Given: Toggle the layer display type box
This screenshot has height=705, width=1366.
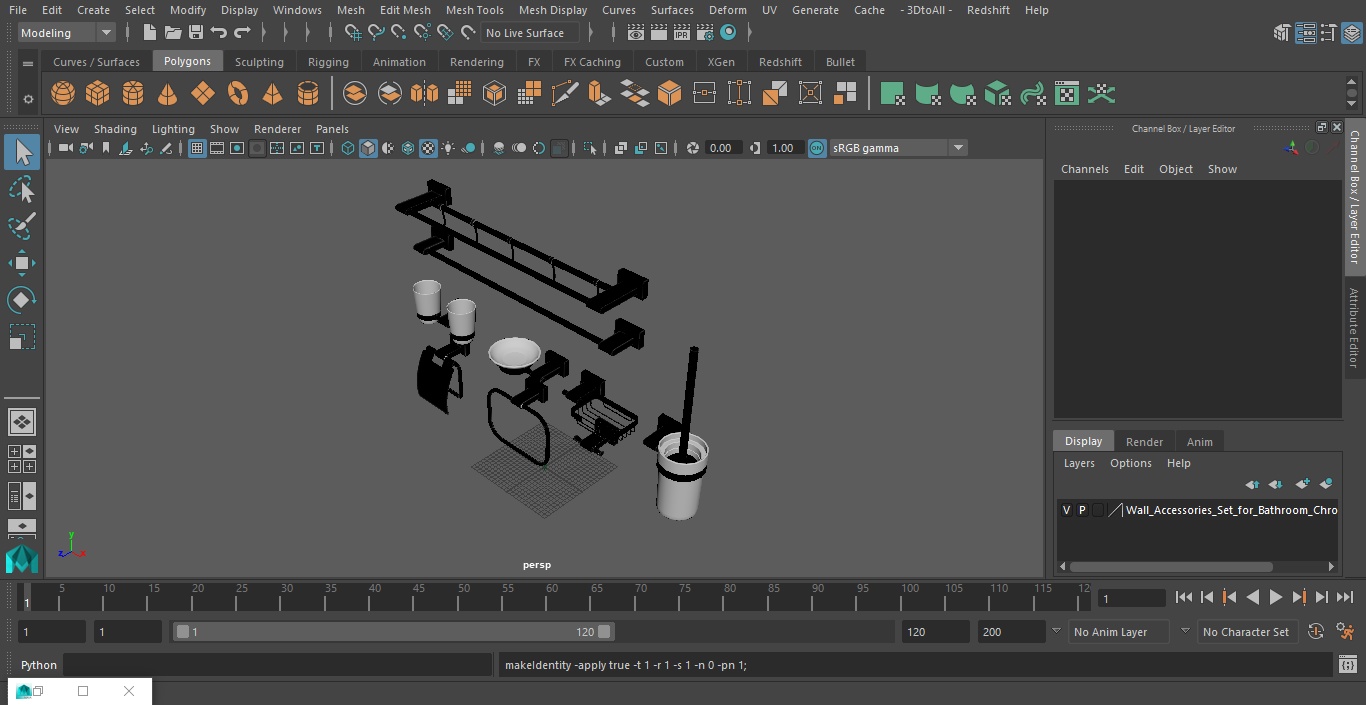Looking at the screenshot, I should (1098, 510).
